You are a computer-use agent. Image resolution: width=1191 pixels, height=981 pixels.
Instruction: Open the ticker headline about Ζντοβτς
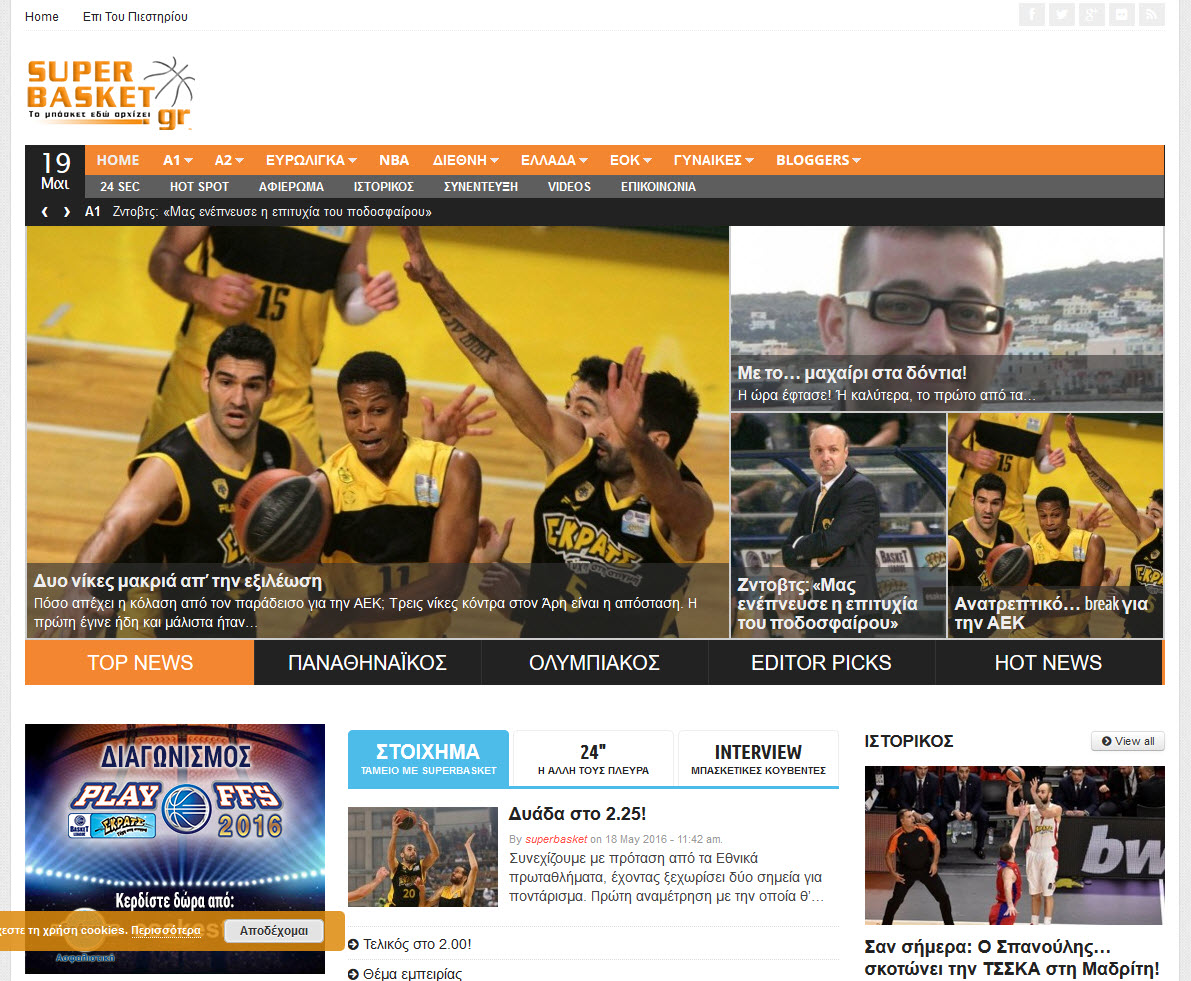[x=272, y=212]
